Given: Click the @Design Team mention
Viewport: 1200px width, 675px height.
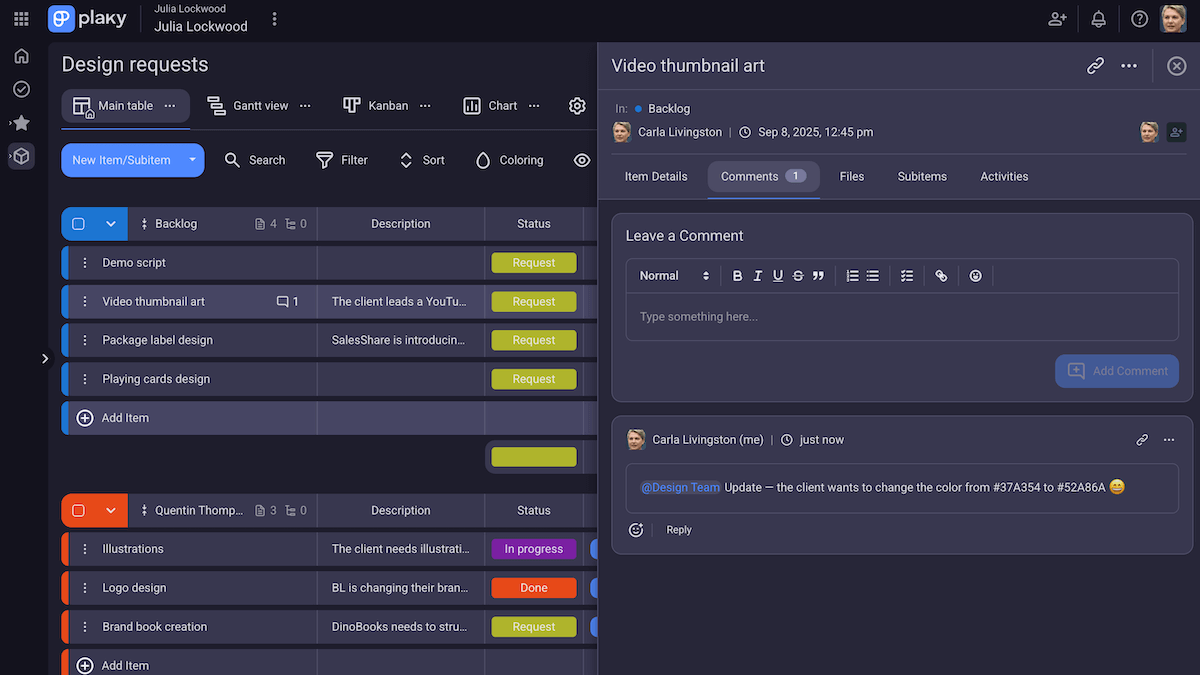Looking at the screenshot, I should point(680,487).
